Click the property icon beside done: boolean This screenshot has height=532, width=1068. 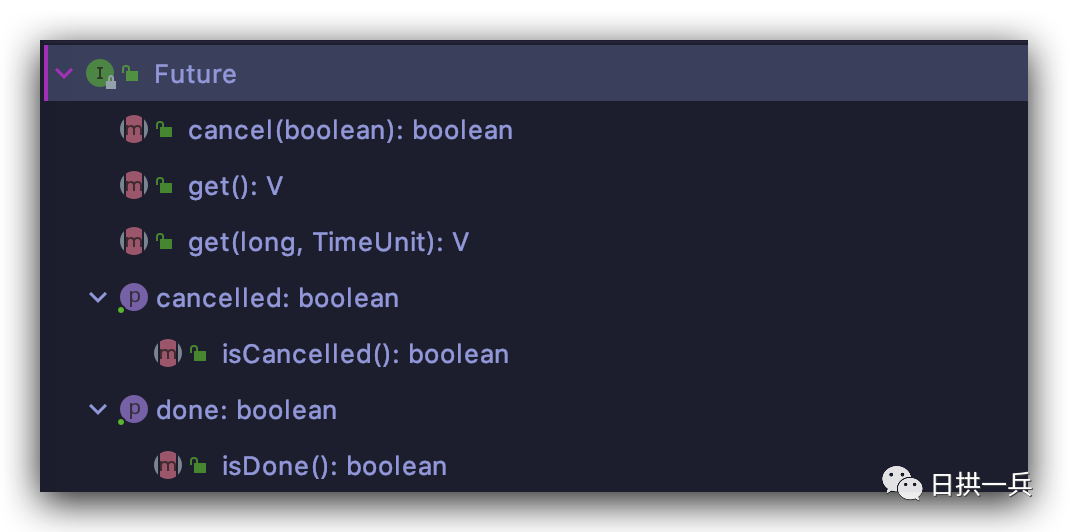coord(134,409)
